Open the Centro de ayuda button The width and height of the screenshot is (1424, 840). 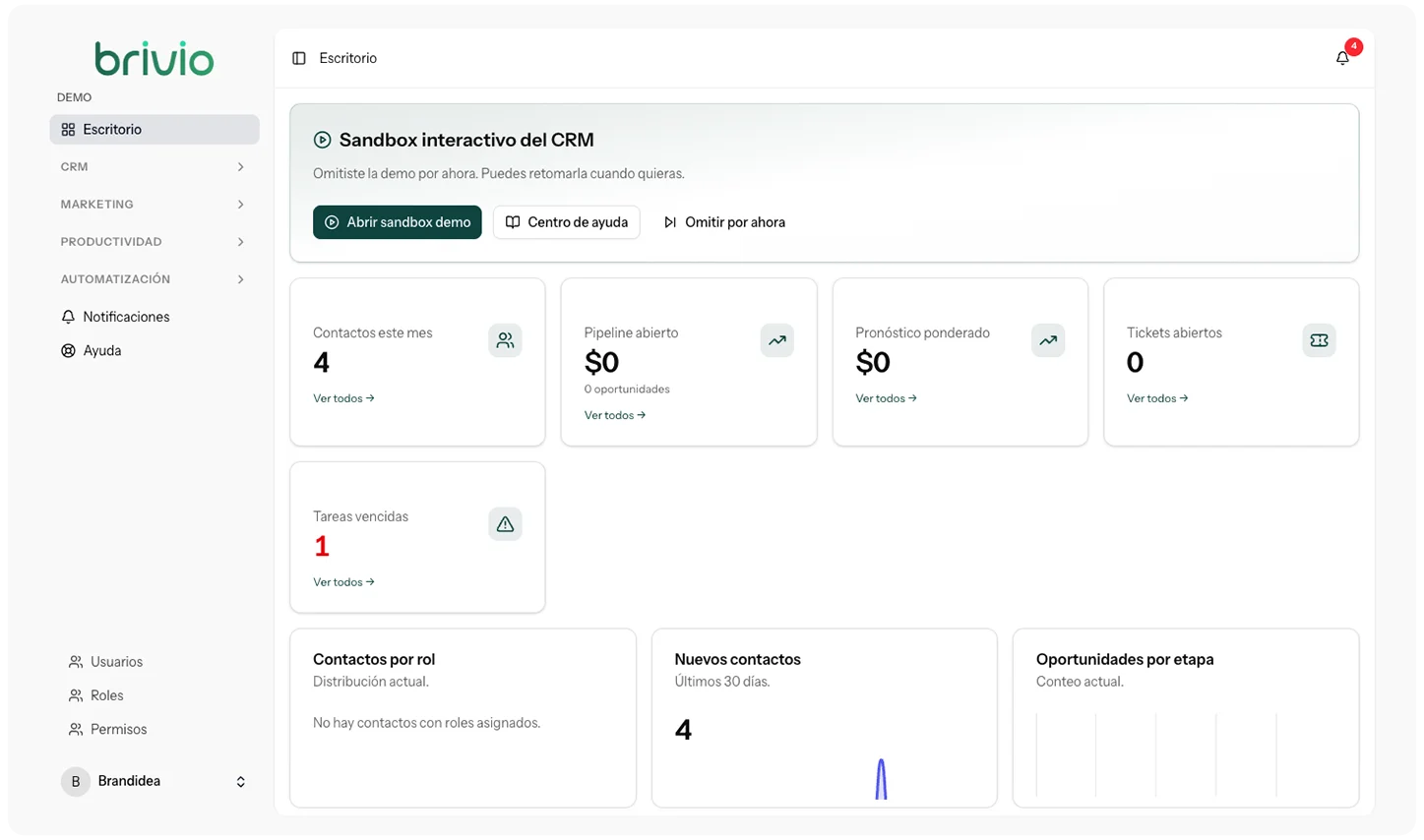[567, 222]
